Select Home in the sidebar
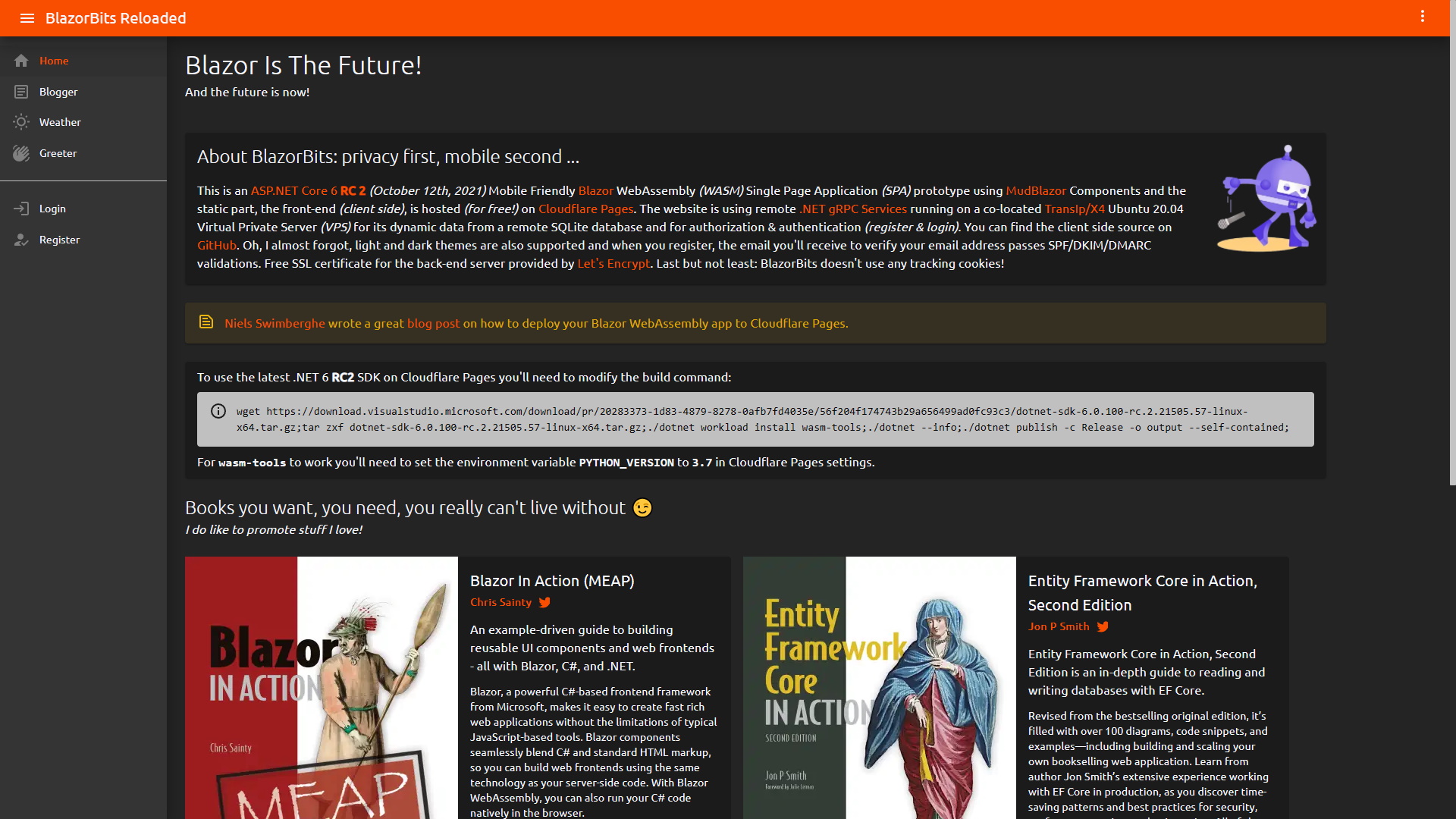Screen dimensions: 1456x819 (83, 61)
